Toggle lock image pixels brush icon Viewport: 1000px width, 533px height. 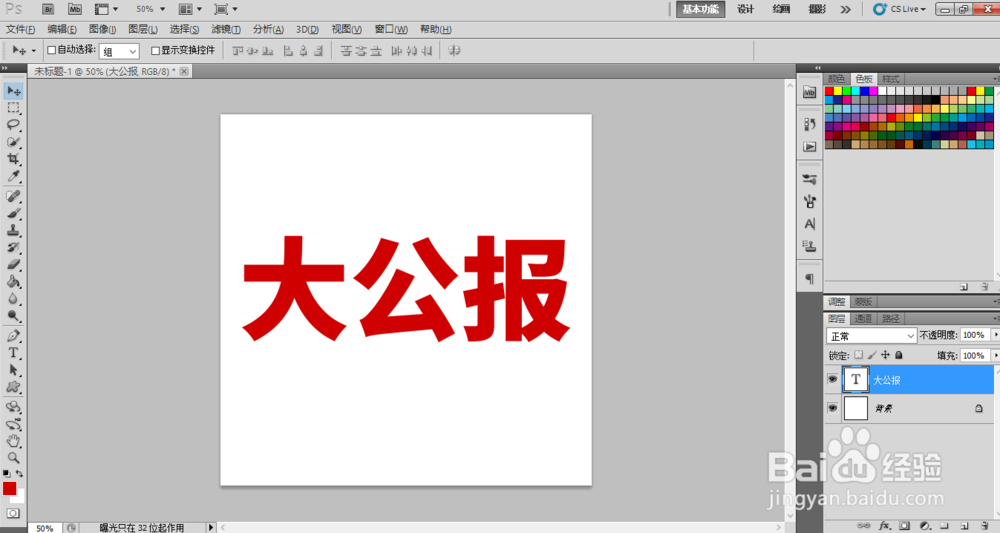(872, 355)
